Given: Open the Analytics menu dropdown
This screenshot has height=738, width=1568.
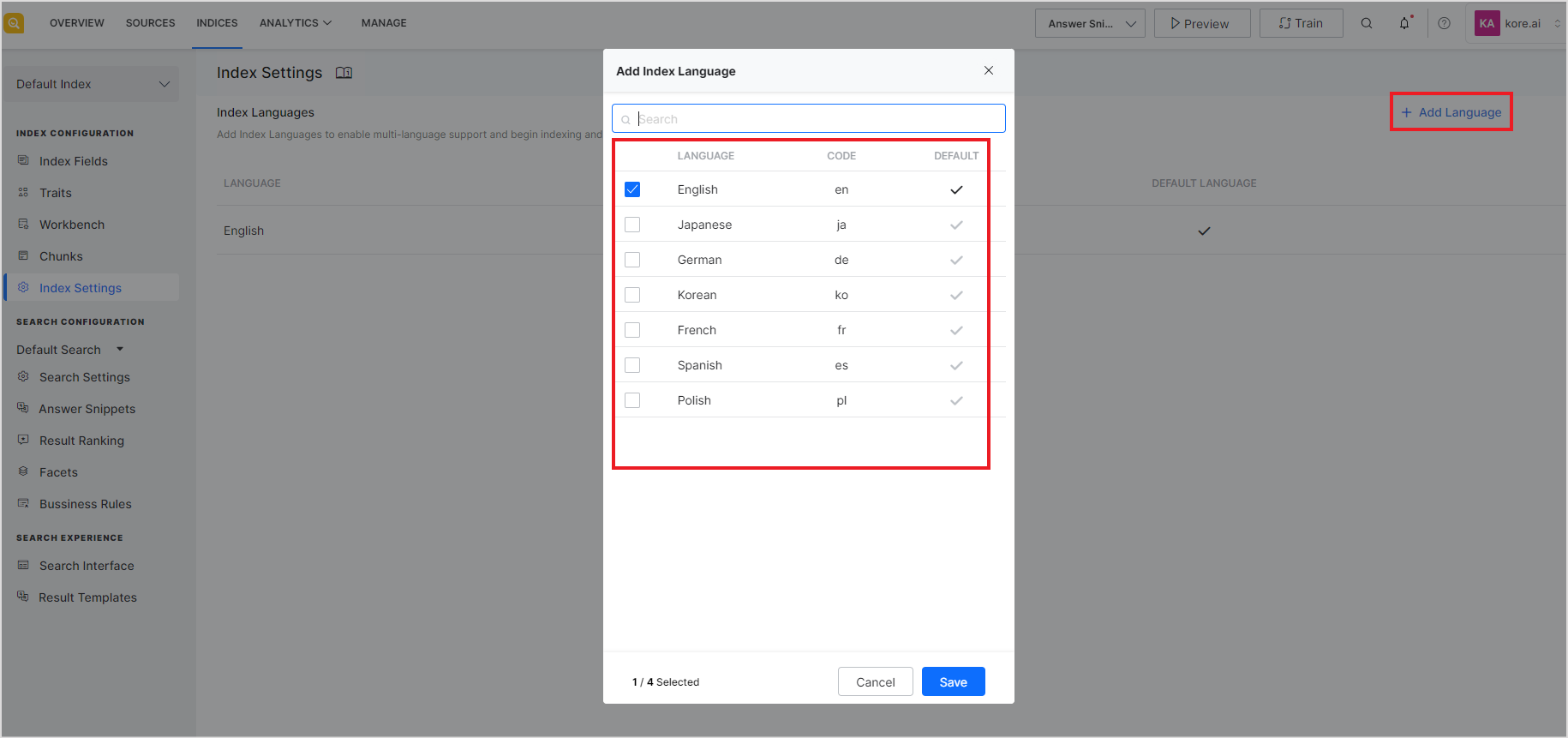Looking at the screenshot, I should pyautogui.click(x=296, y=23).
